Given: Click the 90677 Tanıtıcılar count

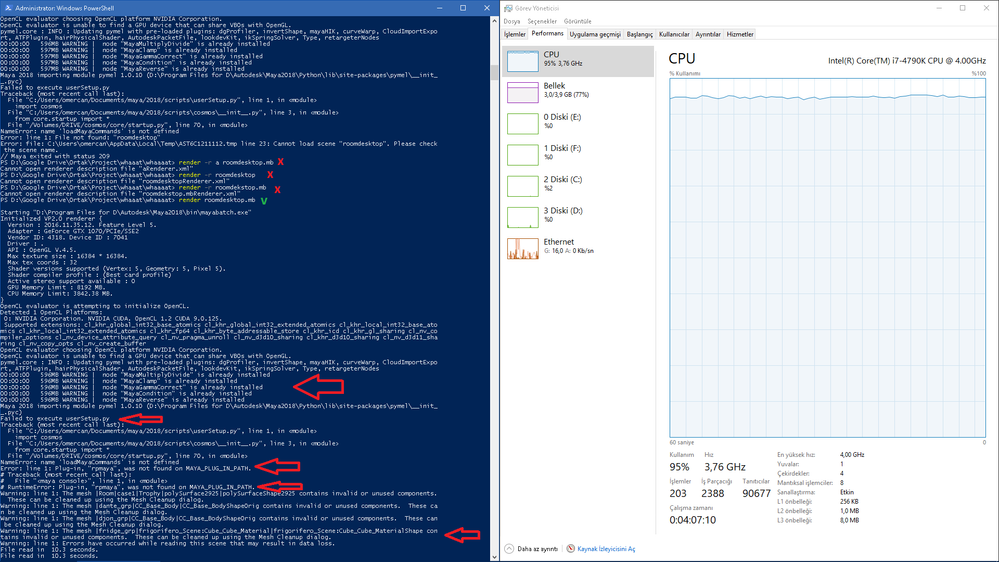Looking at the screenshot, I should [756, 494].
